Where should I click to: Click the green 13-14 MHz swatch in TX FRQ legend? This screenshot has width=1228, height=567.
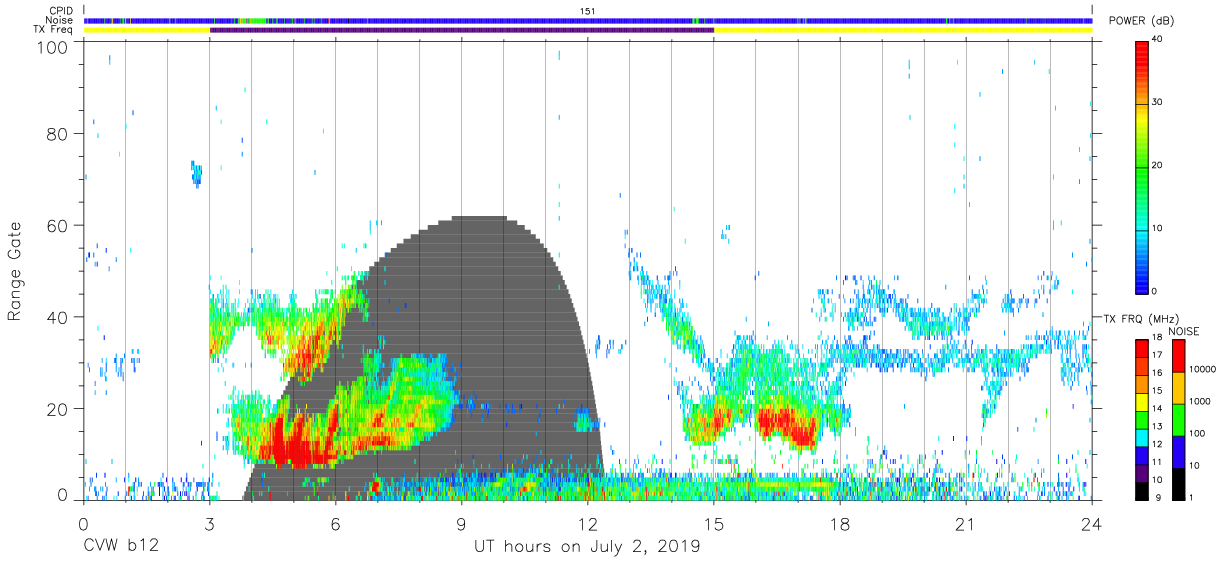point(1141,418)
